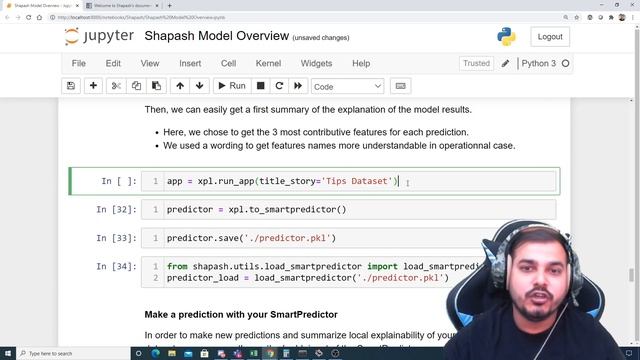Switch to Shapash Model Overview browser tab
Screen dimensions: 640x360
[42, 6]
